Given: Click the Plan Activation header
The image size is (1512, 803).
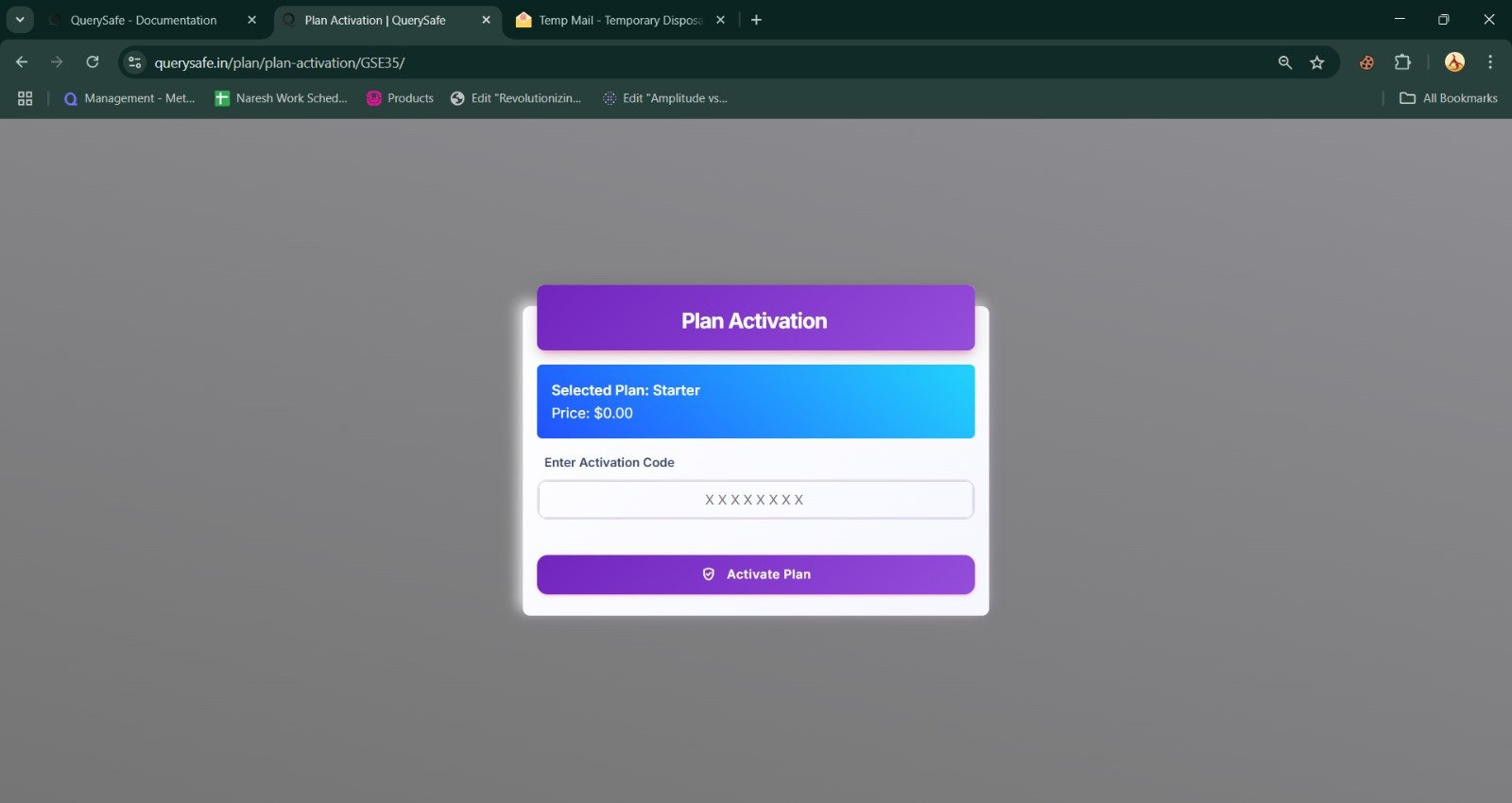Looking at the screenshot, I should tap(755, 320).
